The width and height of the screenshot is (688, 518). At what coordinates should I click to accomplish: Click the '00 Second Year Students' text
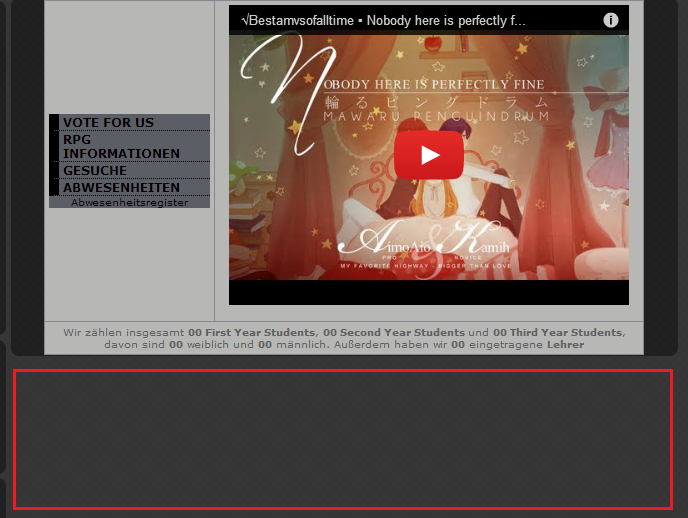394,332
